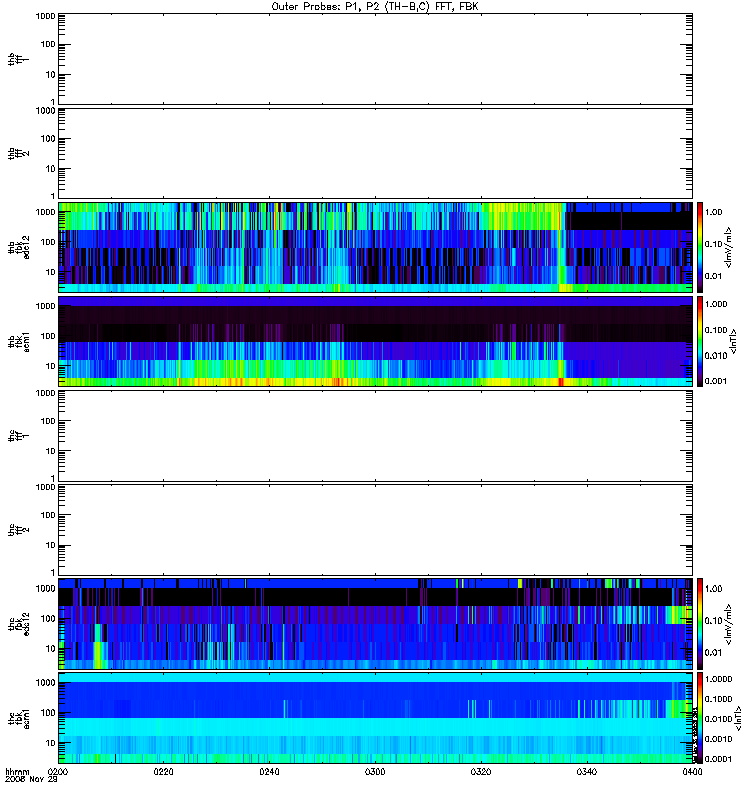The width and height of the screenshot is (750, 800).
Task: Click the '0.0100' tick on thc scm1 colorbar
Action: click(718, 719)
